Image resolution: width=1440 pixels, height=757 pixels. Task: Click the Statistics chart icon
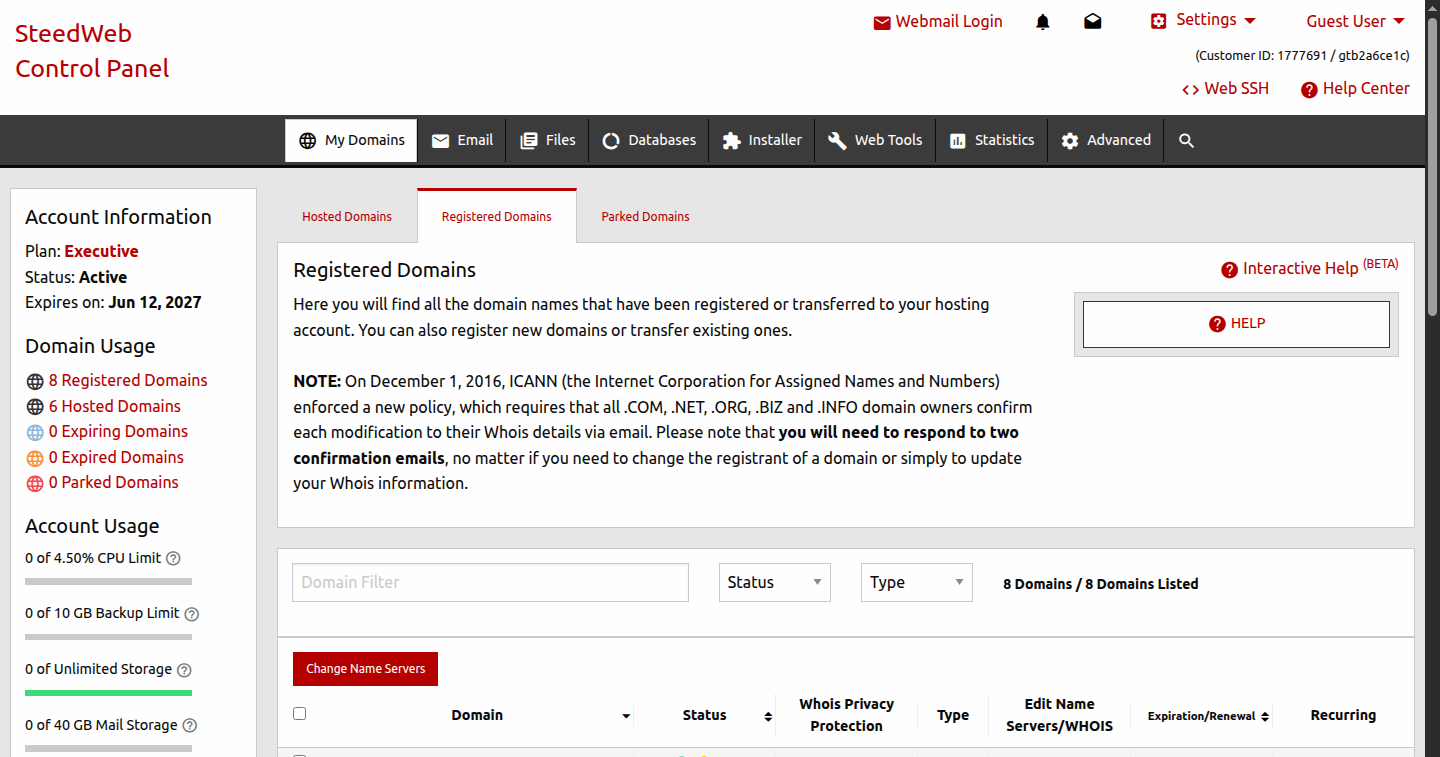point(958,141)
